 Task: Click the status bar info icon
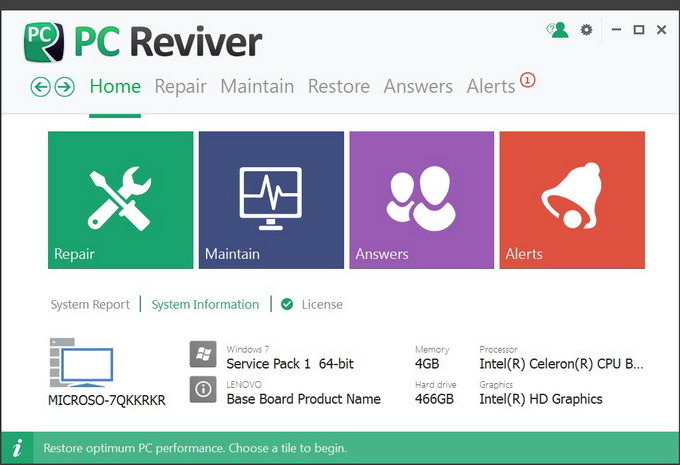pos(17,448)
